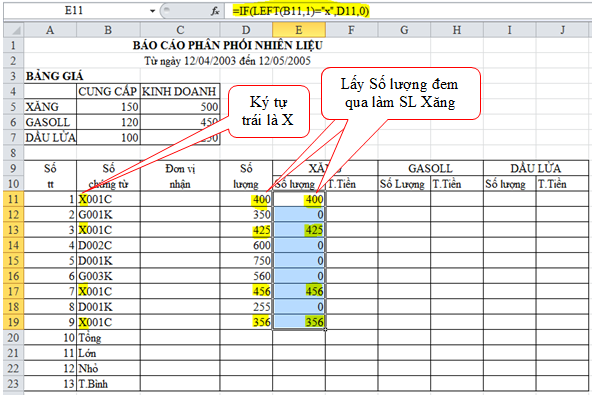Click the fx insert function icon
This screenshot has width=593, height=395.
click(x=215, y=11)
